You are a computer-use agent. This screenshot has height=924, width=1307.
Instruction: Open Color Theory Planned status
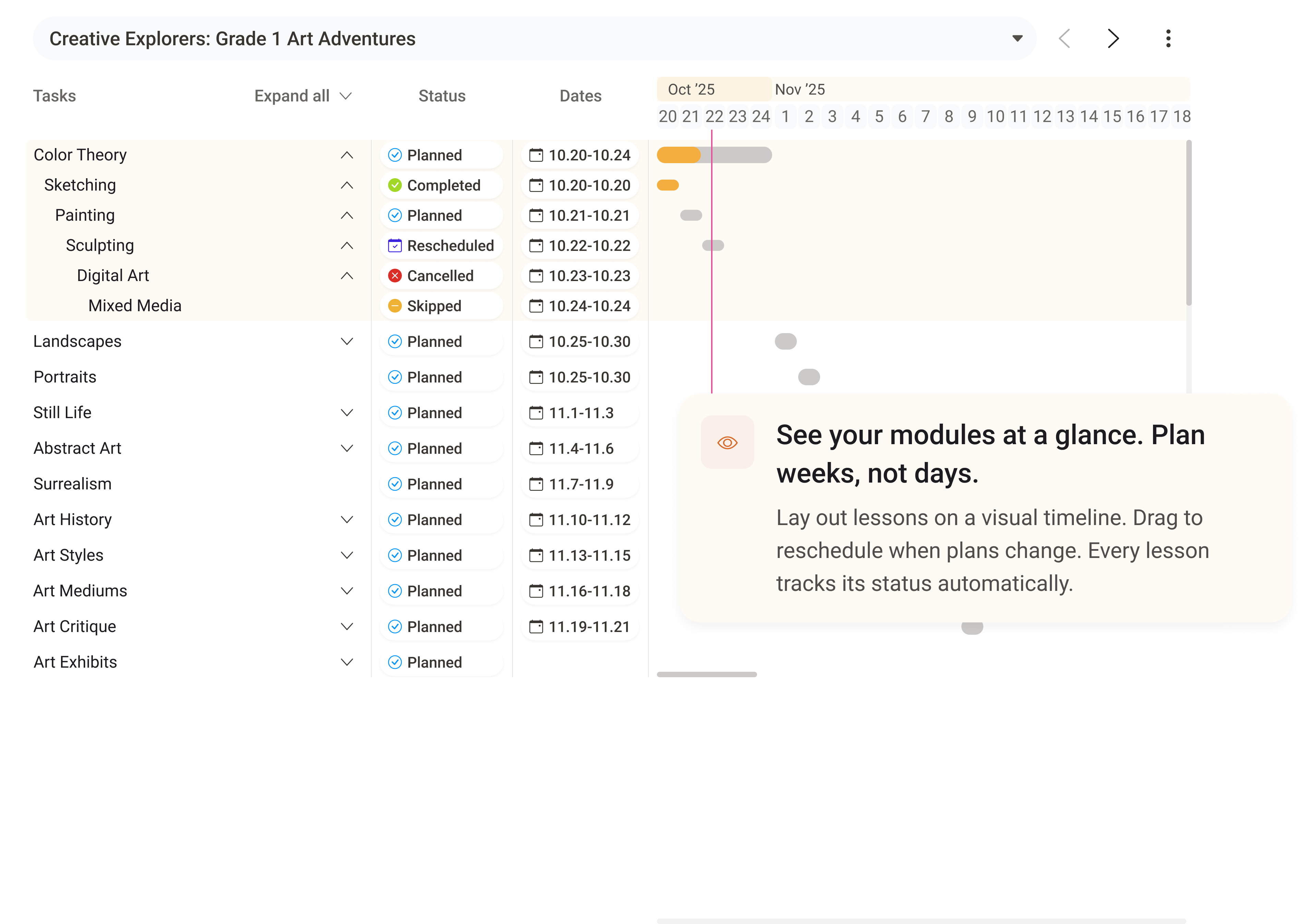[x=442, y=155]
